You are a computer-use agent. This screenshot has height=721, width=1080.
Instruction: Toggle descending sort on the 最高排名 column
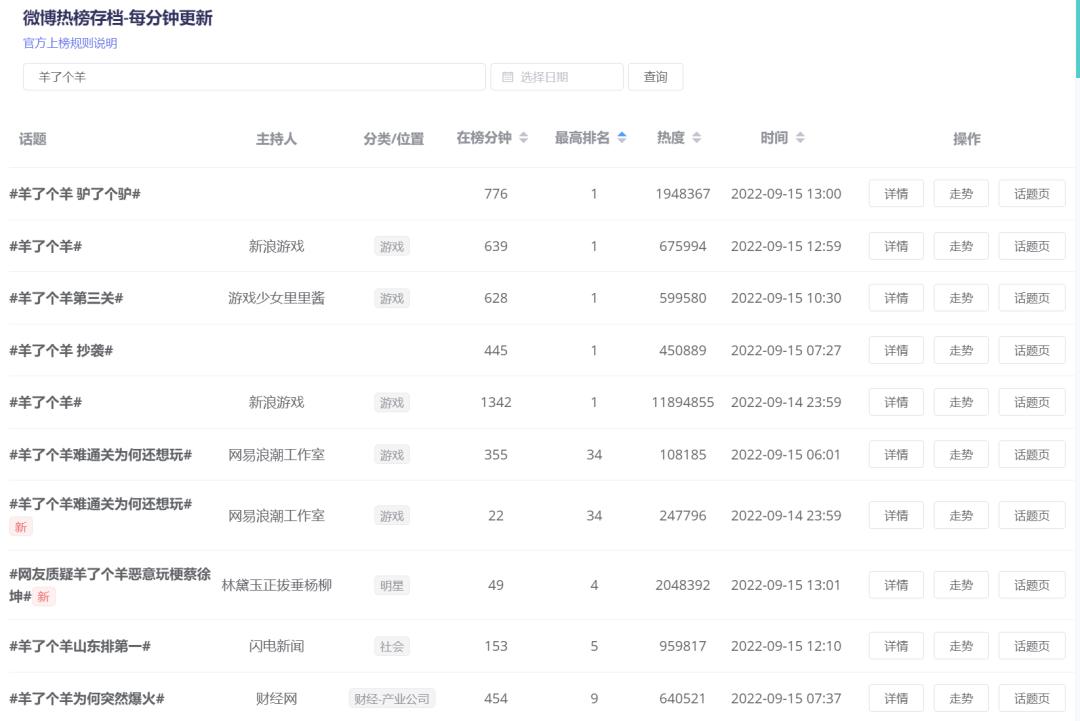tap(622, 141)
